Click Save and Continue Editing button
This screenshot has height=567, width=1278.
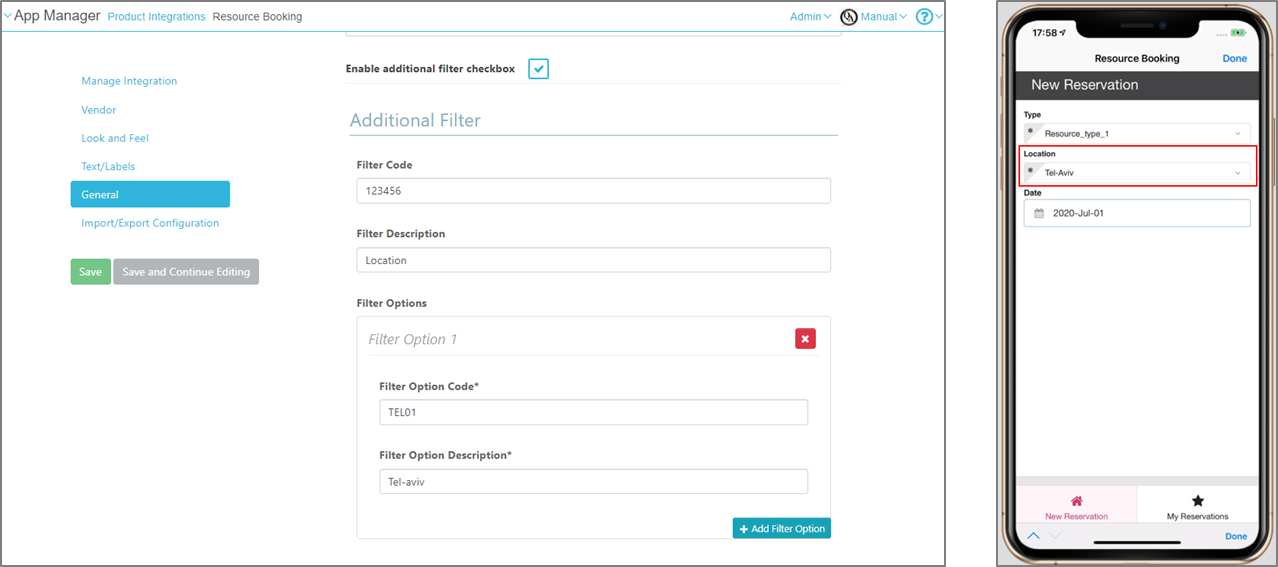click(186, 272)
